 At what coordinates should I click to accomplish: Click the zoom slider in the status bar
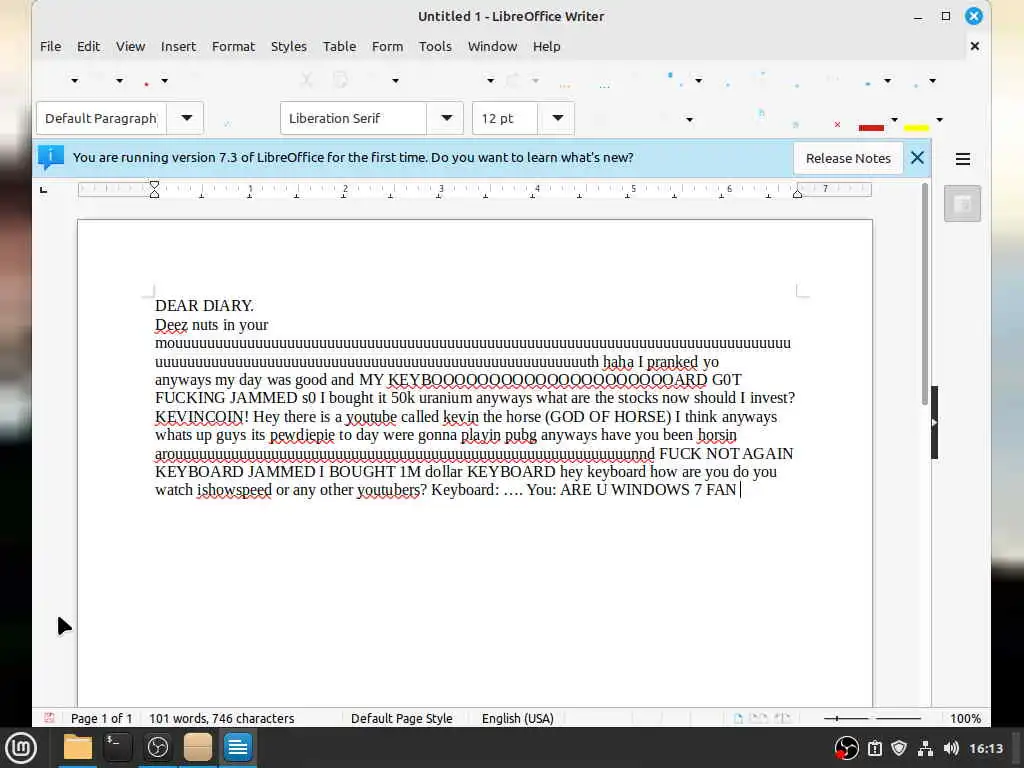click(x=872, y=718)
